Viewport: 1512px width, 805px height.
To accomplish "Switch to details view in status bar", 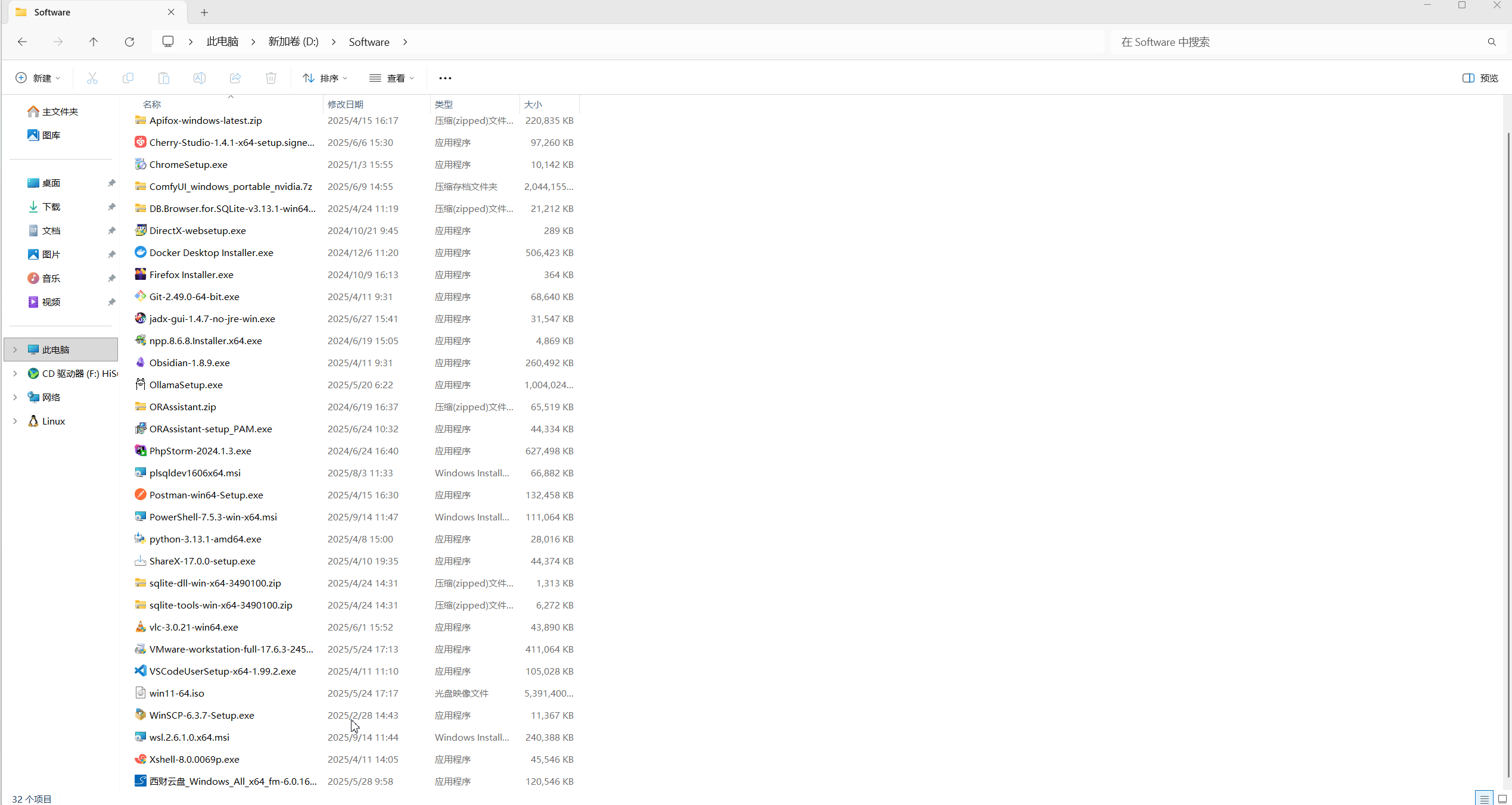I will 1484,798.
